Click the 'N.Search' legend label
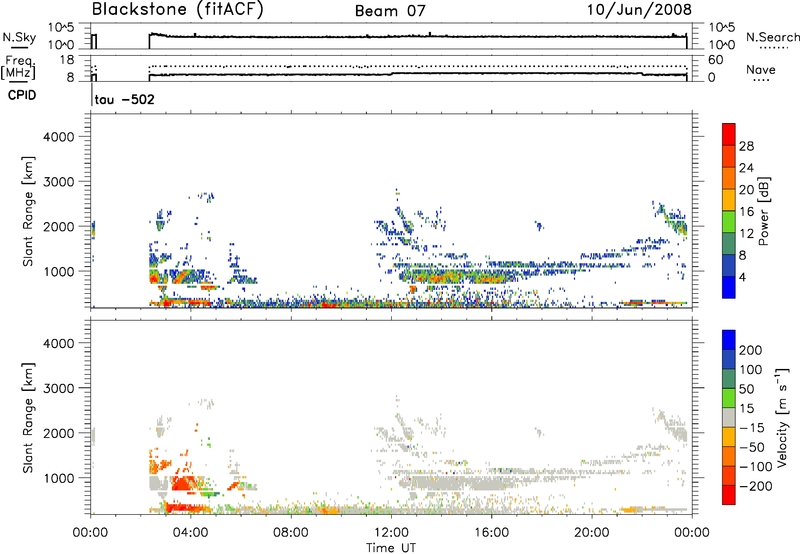 coord(772,37)
